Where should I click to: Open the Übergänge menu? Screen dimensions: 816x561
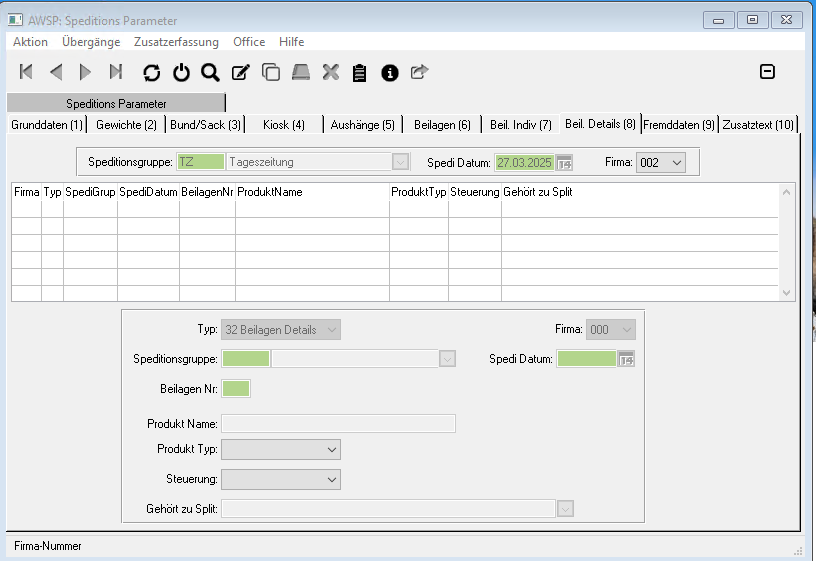91,42
